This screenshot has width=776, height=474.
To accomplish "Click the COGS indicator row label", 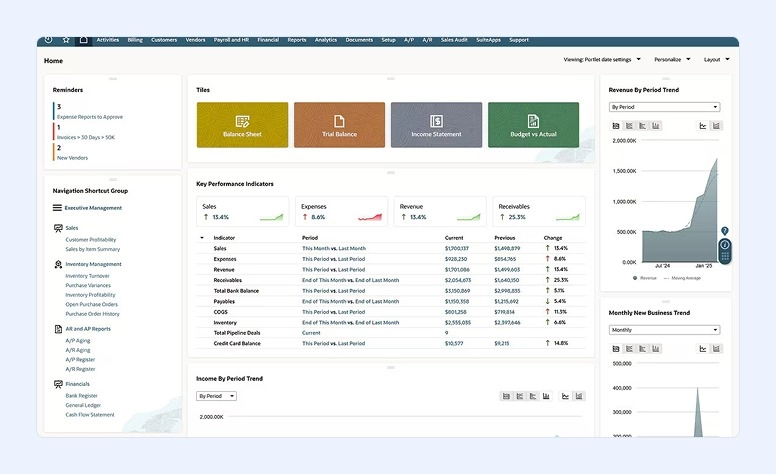I will click(221, 312).
